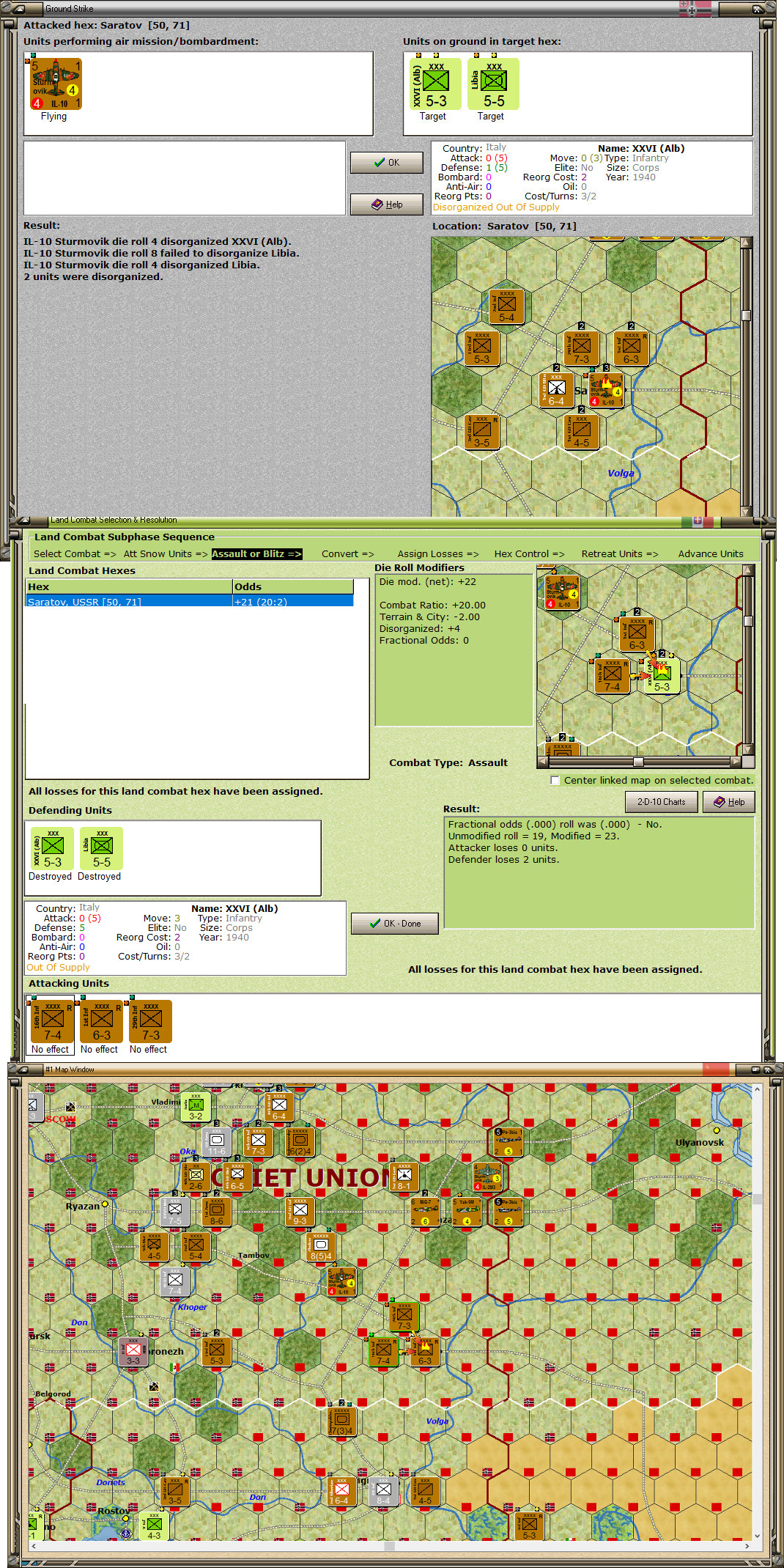Click the OK - Done button
The image size is (784, 1568).
[x=395, y=924]
